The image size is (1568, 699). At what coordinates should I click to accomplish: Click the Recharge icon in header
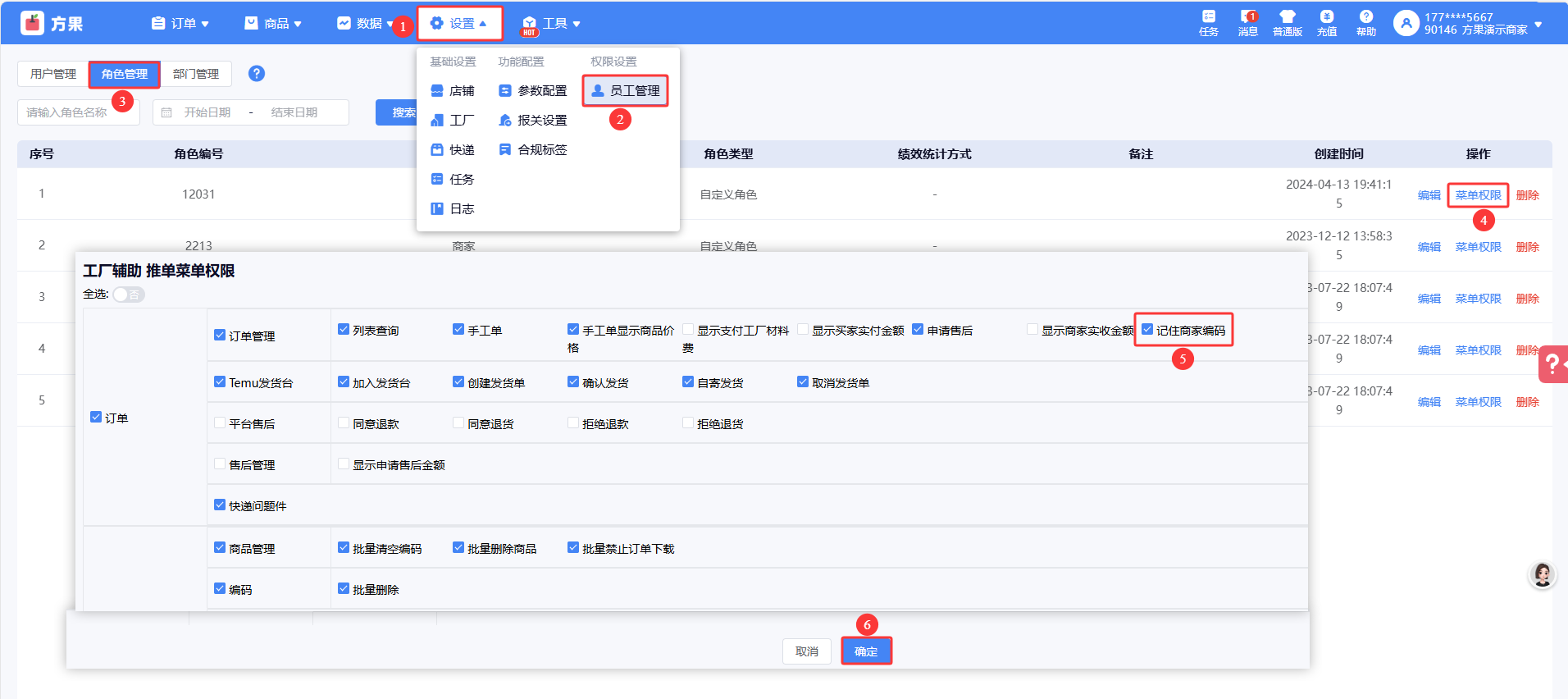click(1326, 17)
